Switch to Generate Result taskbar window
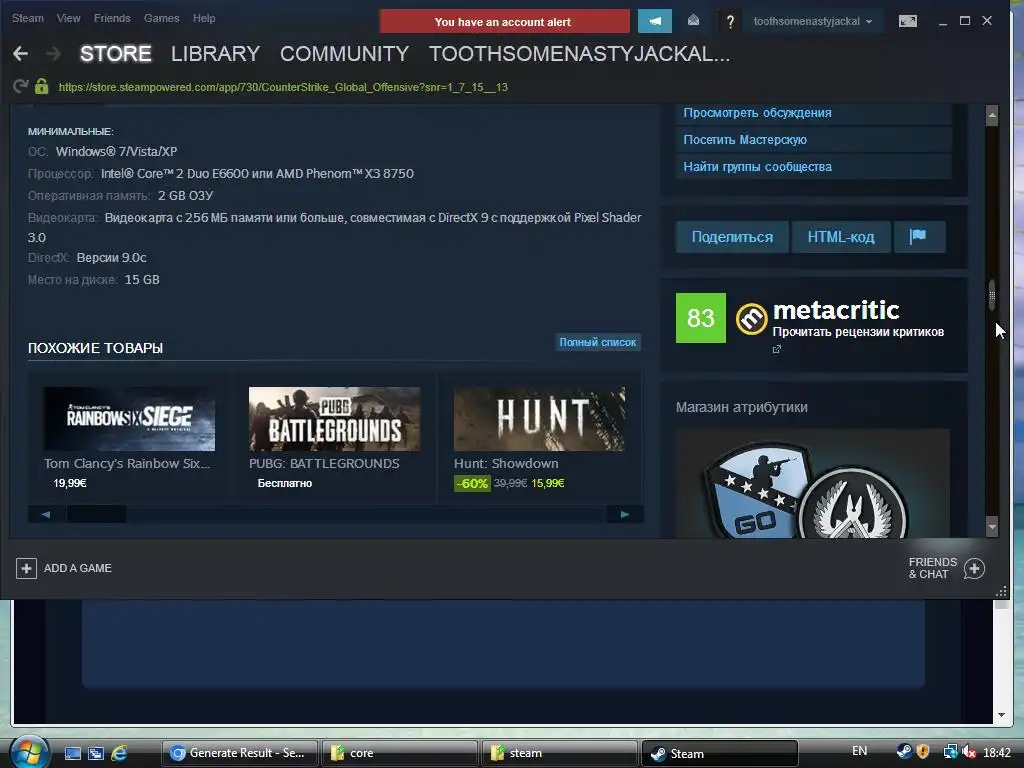 click(x=239, y=753)
